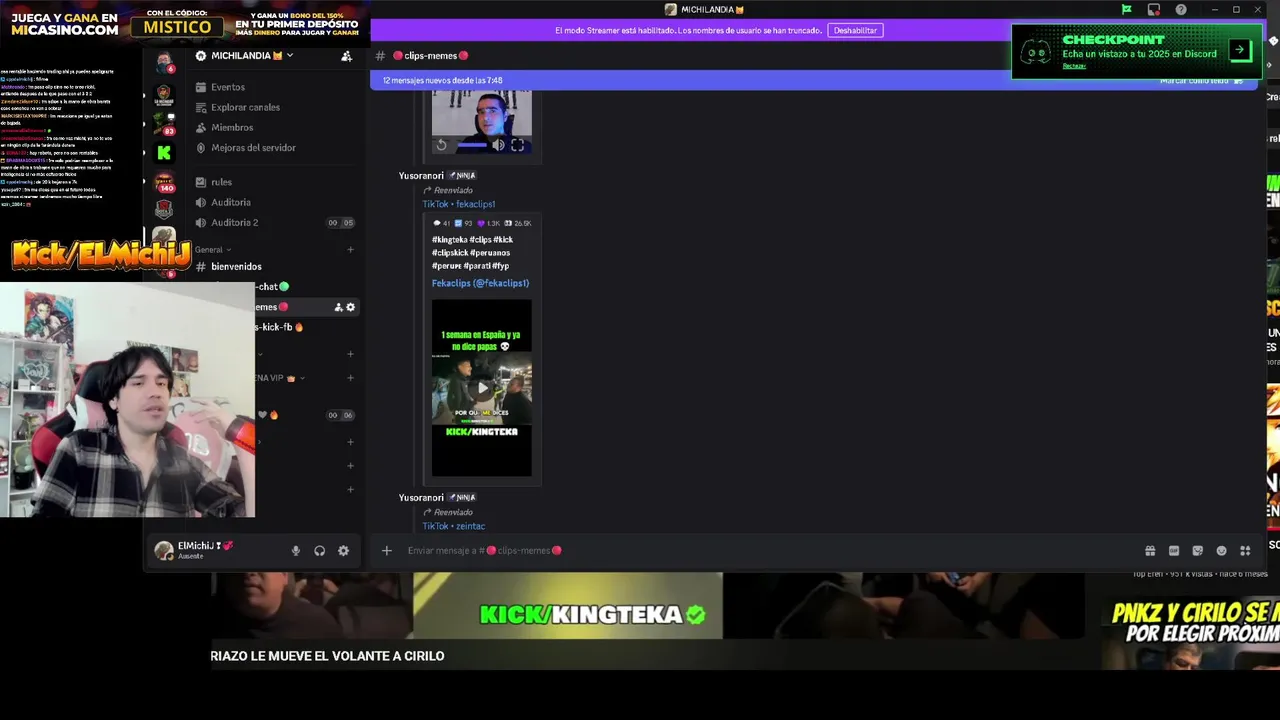Image resolution: width=1280 pixels, height=720 pixels.
Task: Join the Auditoria voice channel
Action: point(223,202)
